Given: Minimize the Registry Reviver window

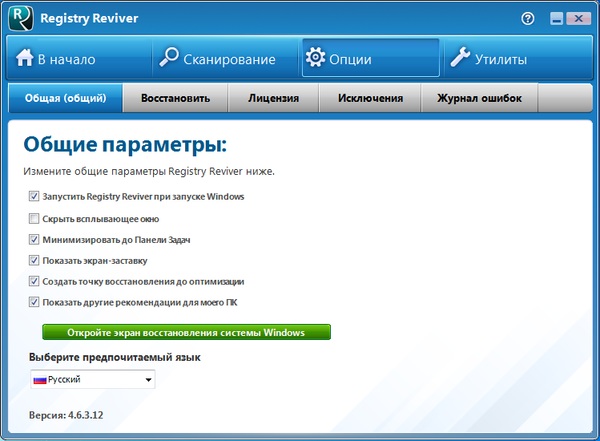Looking at the screenshot, I should tap(553, 19).
